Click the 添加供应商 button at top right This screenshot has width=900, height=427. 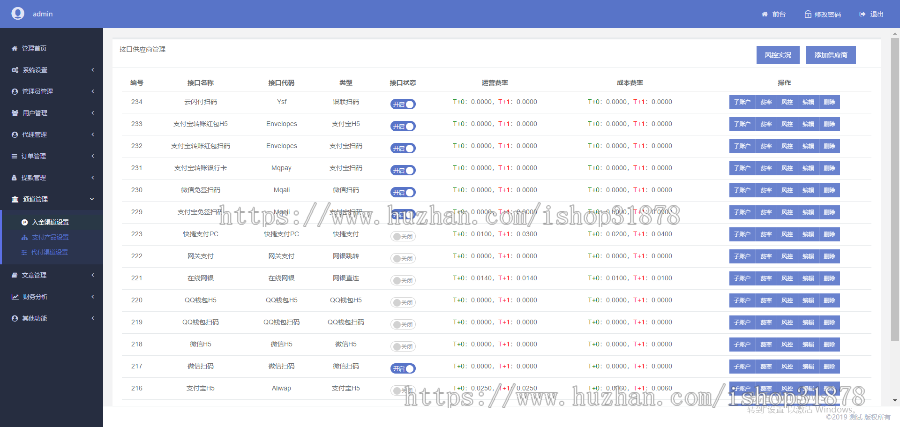(x=831, y=55)
